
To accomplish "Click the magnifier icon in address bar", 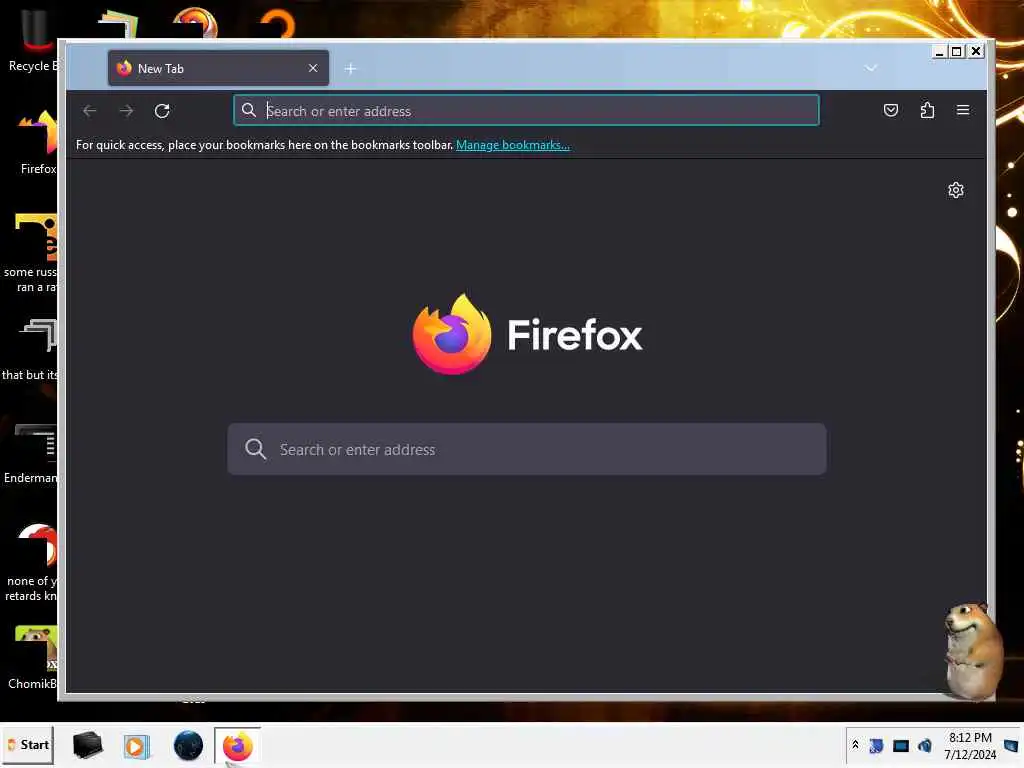I will point(249,110).
